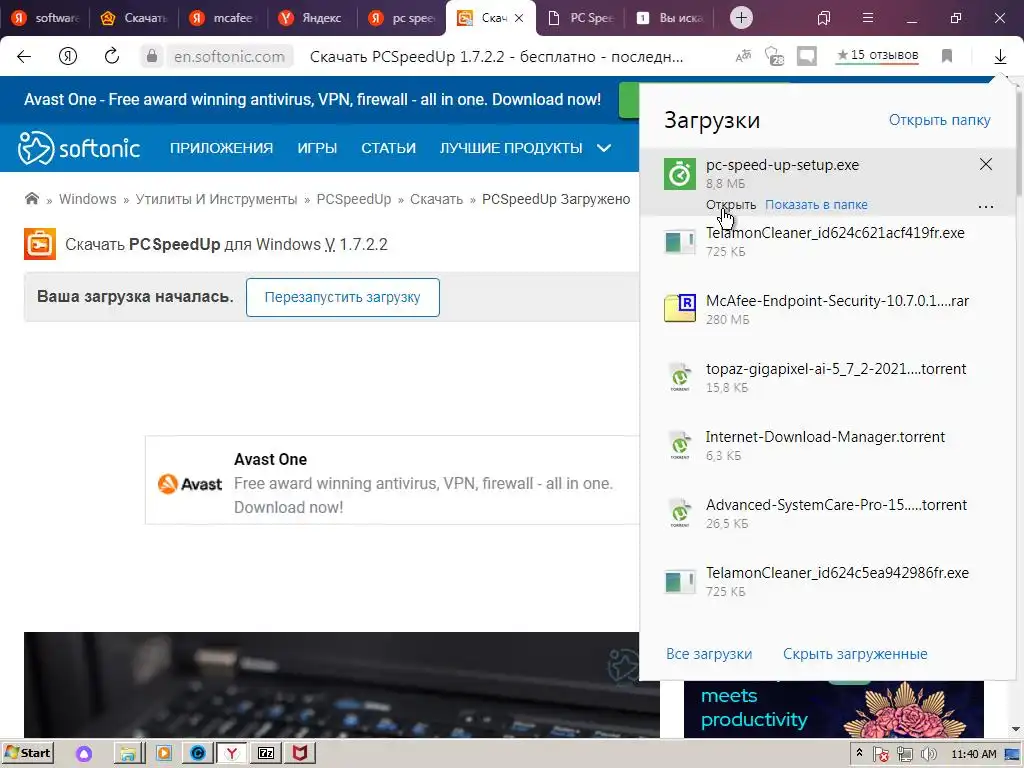Click the McAfee rar archive icon
1024x768 pixels.
tap(680, 308)
